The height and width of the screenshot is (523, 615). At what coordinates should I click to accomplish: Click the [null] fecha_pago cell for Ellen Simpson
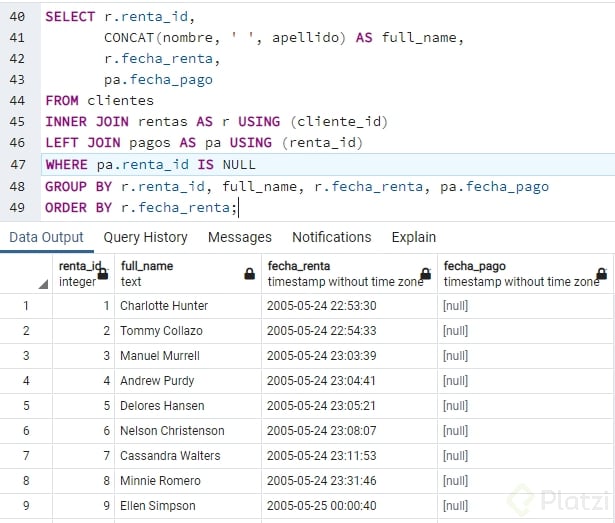click(x=525, y=506)
